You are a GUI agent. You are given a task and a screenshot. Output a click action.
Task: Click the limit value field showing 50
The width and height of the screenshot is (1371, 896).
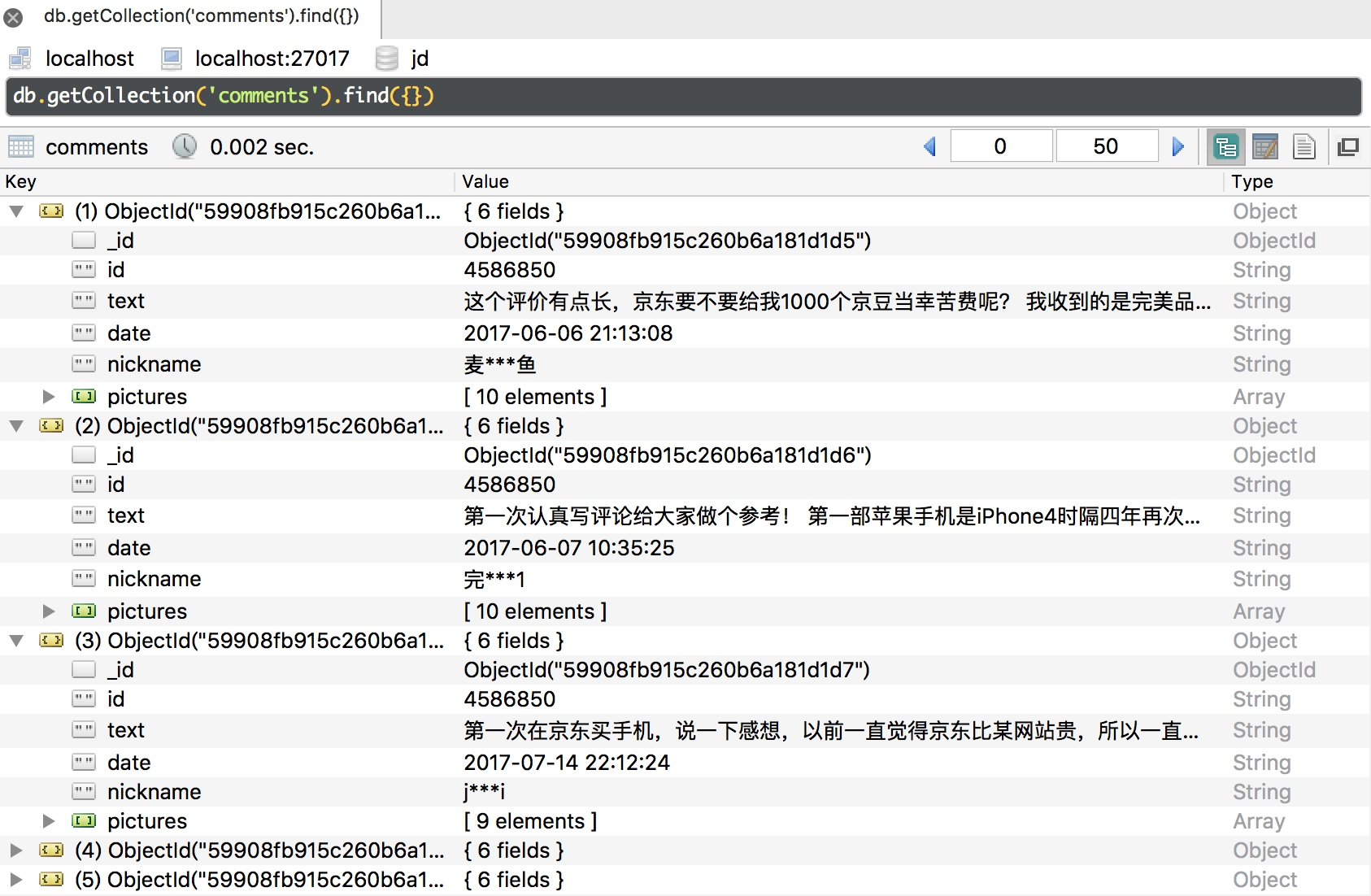pyautogui.click(x=1107, y=146)
